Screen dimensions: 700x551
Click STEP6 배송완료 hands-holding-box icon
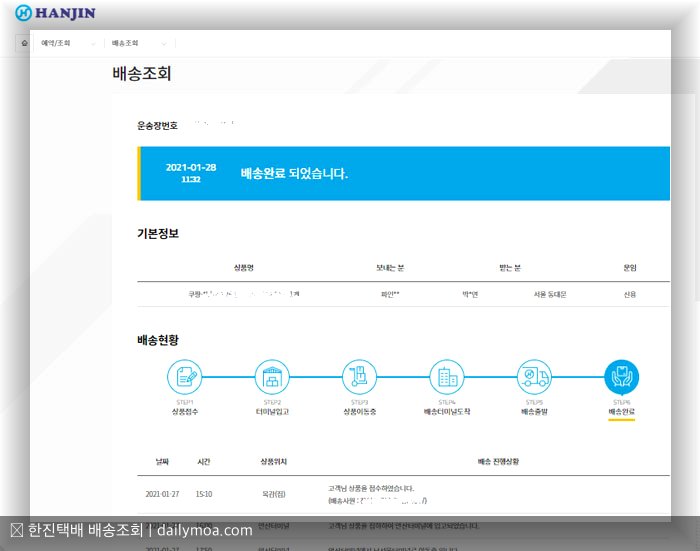point(621,377)
